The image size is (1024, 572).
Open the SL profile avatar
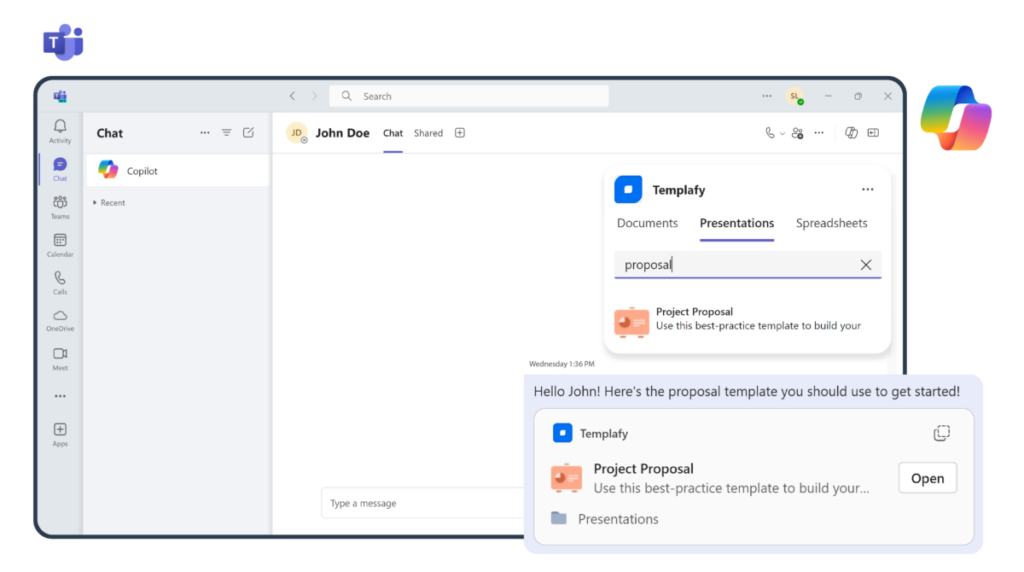click(795, 96)
